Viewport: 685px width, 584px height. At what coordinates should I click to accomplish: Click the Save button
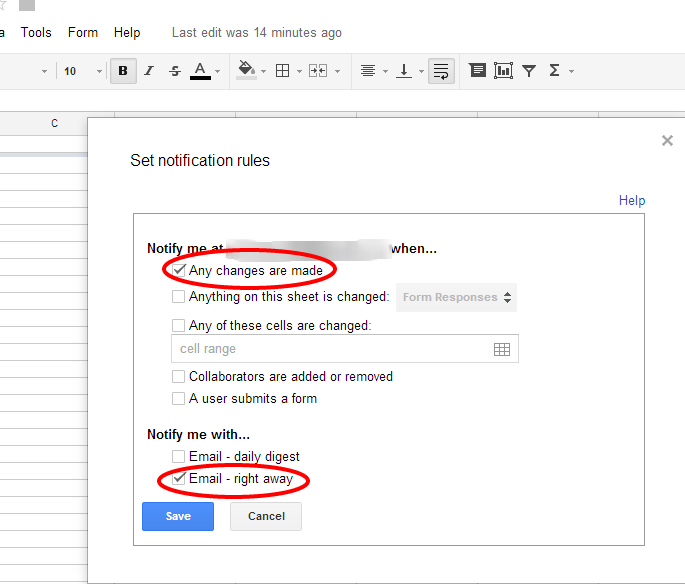178,516
